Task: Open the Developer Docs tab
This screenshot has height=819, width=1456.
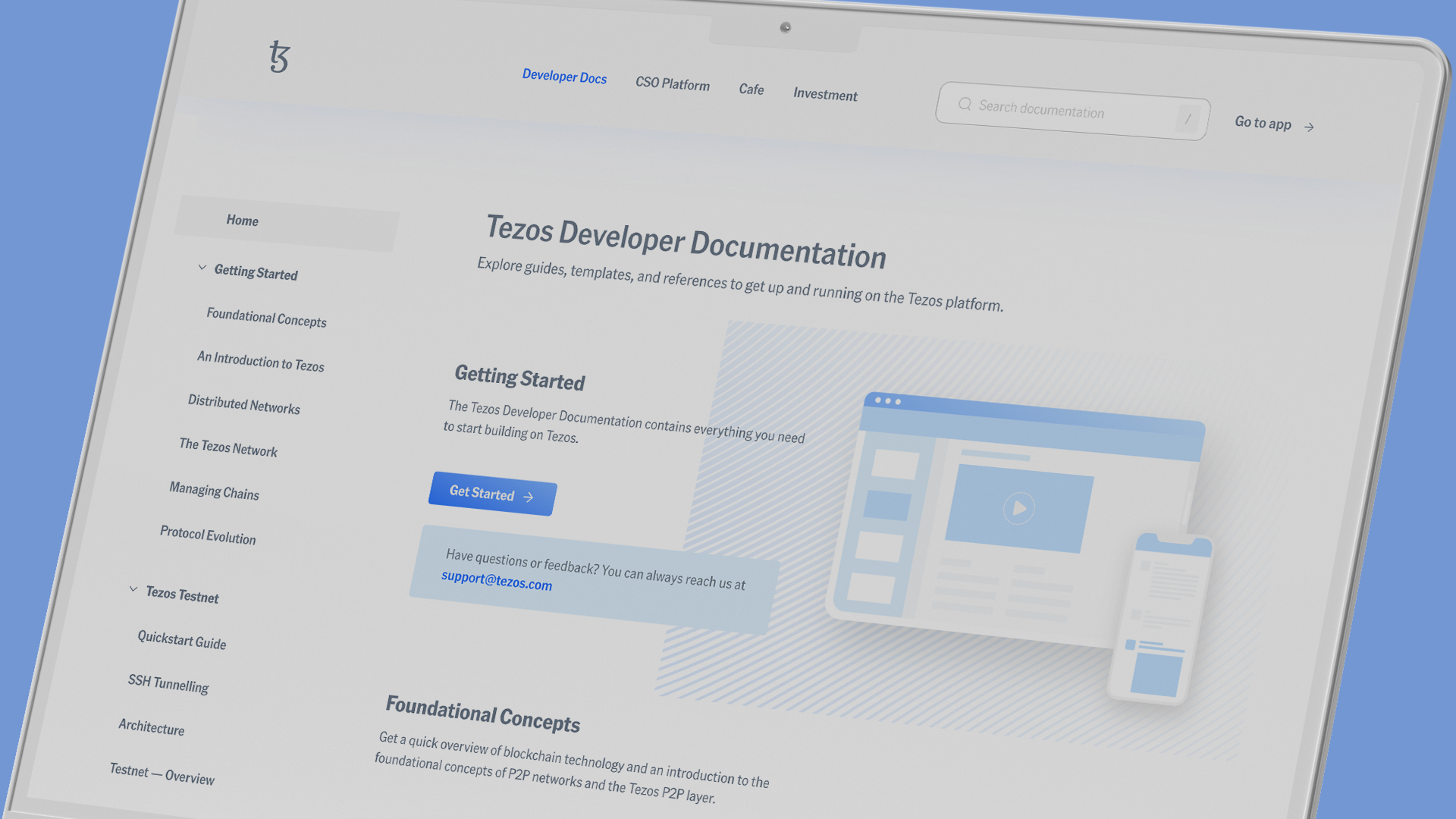Action: (564, 77)
